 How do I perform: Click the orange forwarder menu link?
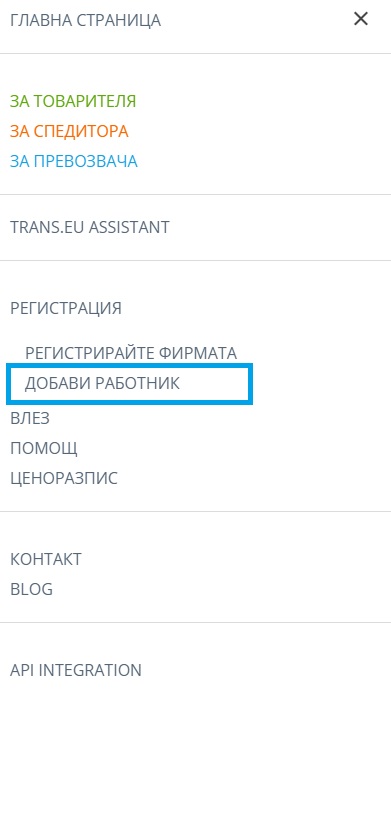(69, 131)
